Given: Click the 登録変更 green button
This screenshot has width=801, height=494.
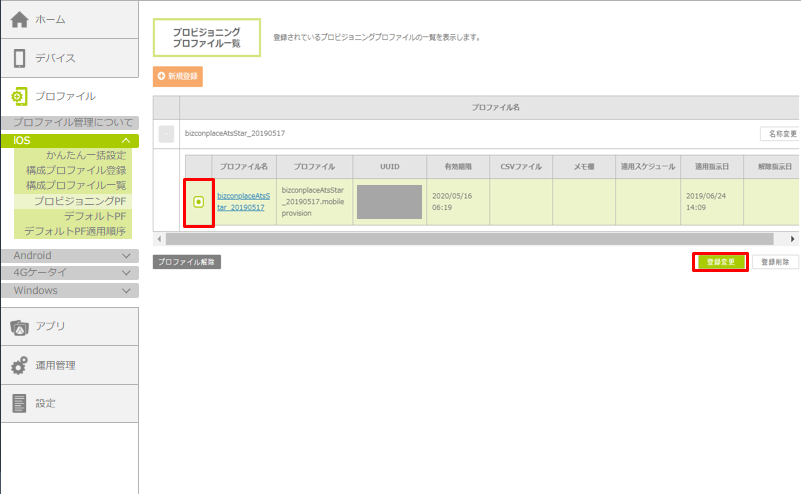Looking at the screenshot, I should pyautogui.click(x=720, y=262).
